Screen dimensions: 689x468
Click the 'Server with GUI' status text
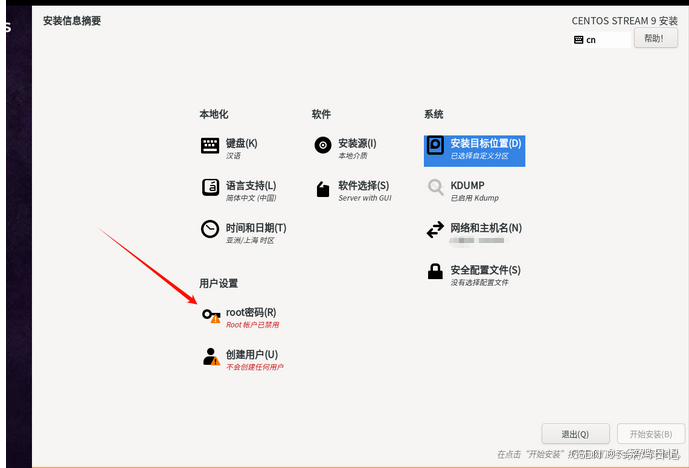coord(365,198)
